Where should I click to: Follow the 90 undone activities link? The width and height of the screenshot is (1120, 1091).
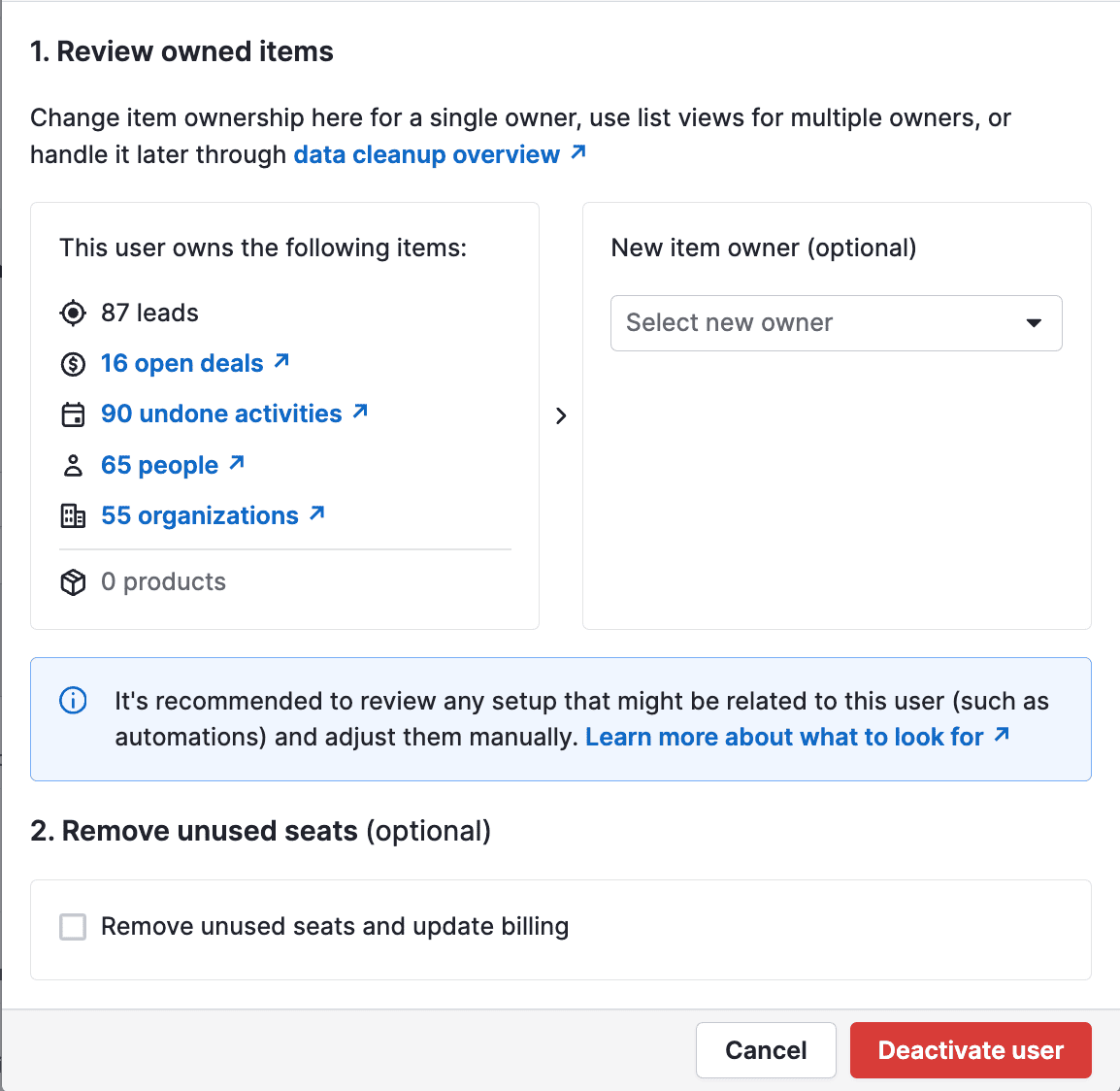pos(221,413)
